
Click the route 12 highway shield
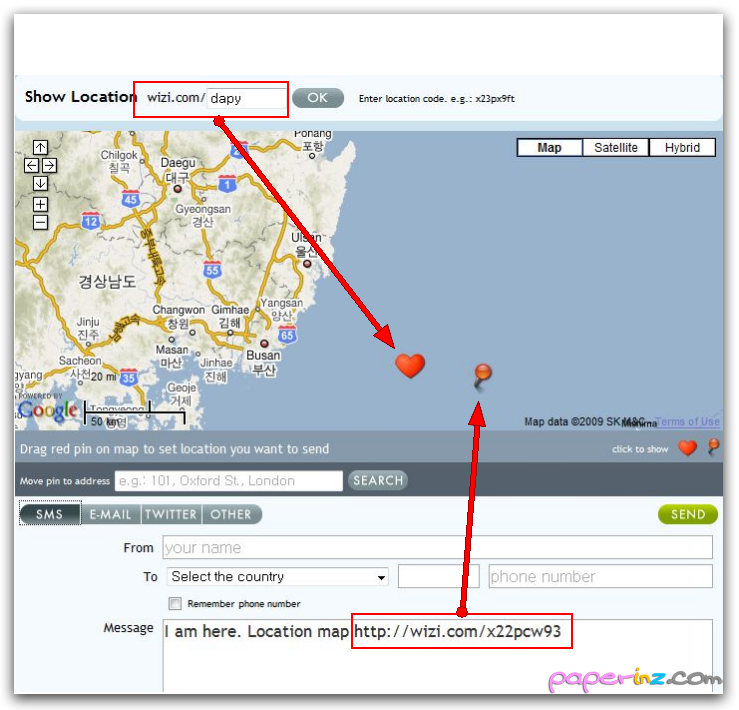click(90, 221)
